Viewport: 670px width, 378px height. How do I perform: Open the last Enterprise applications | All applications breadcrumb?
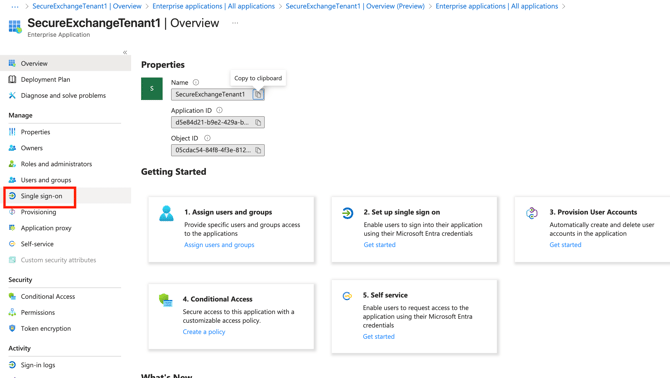497,6
